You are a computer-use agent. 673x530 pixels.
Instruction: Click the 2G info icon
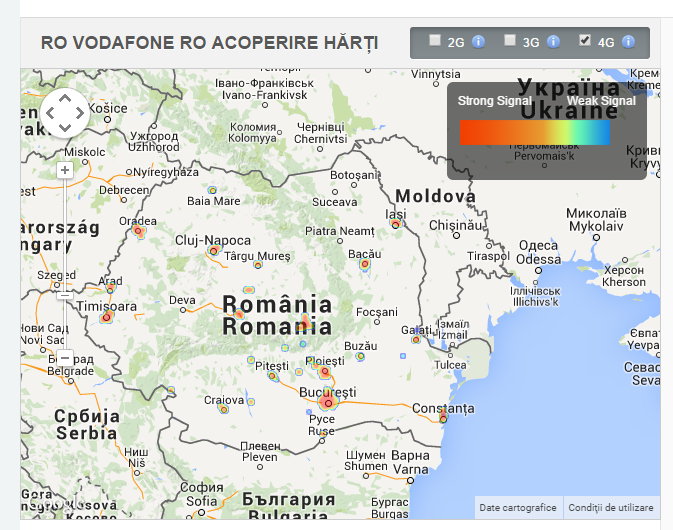coord(478,42)
